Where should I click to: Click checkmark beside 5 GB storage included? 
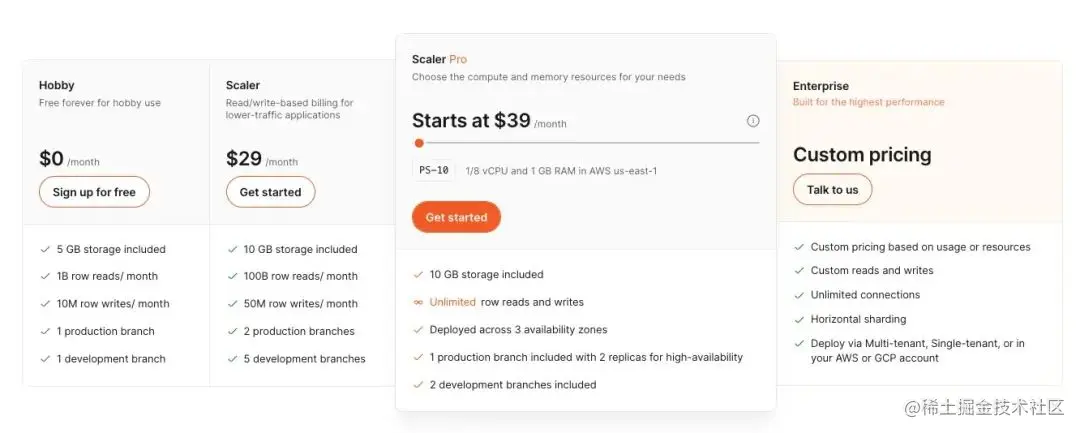45,249
